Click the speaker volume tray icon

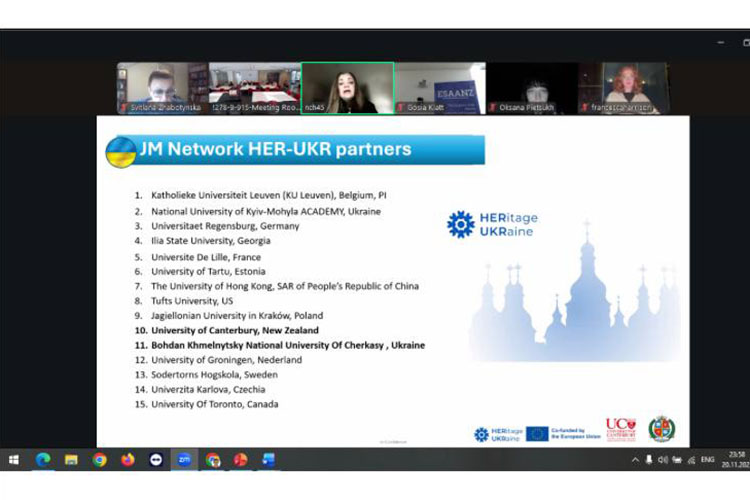tap(662, 460)
